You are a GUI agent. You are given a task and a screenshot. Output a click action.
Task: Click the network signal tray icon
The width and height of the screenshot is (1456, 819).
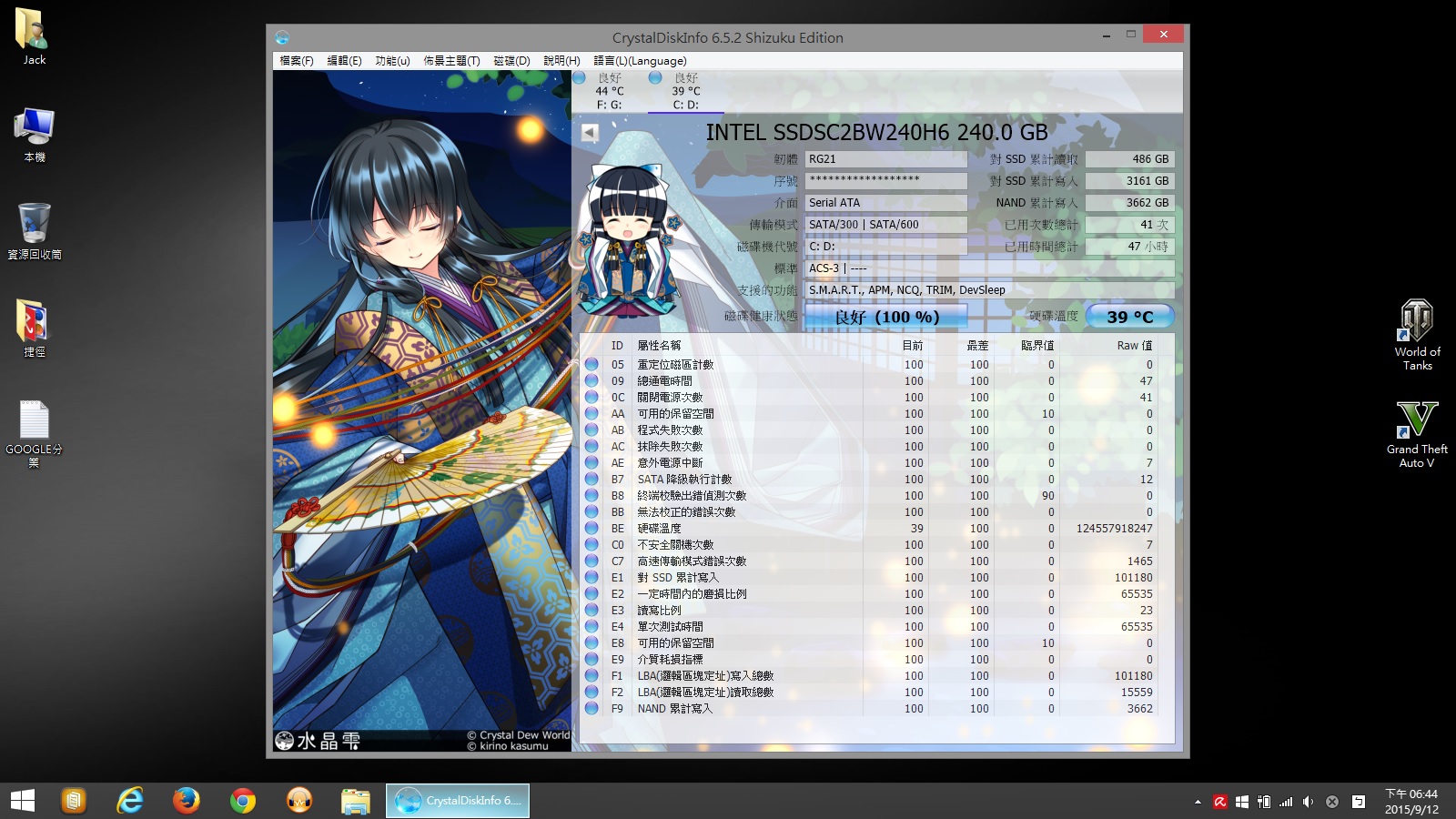pyautogui.click(x=1286, y=802)
